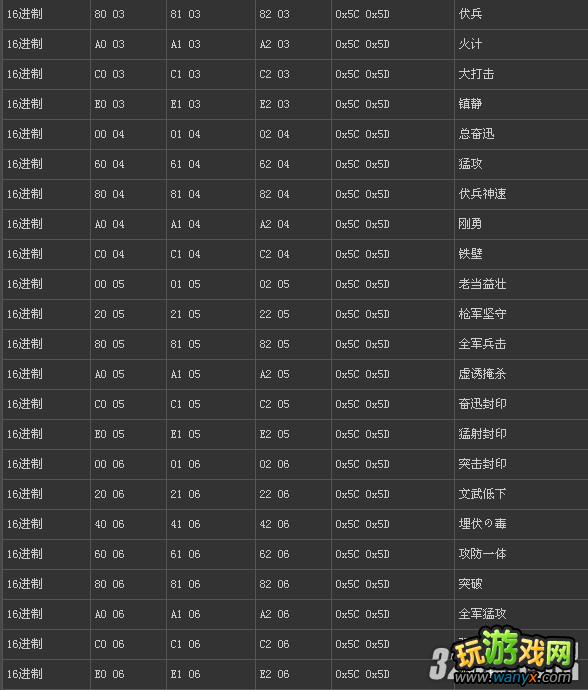The width and height of the screenshot is (588, 690).
Task: Click 16进制 type cell in 刚勇 row
Action: click(25, 224)
